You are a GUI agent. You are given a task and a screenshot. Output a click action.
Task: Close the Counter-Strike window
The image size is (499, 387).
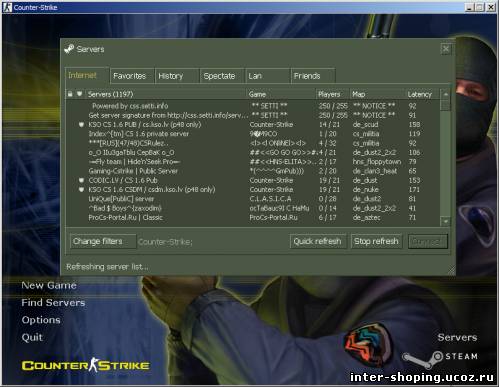point(491,7)
